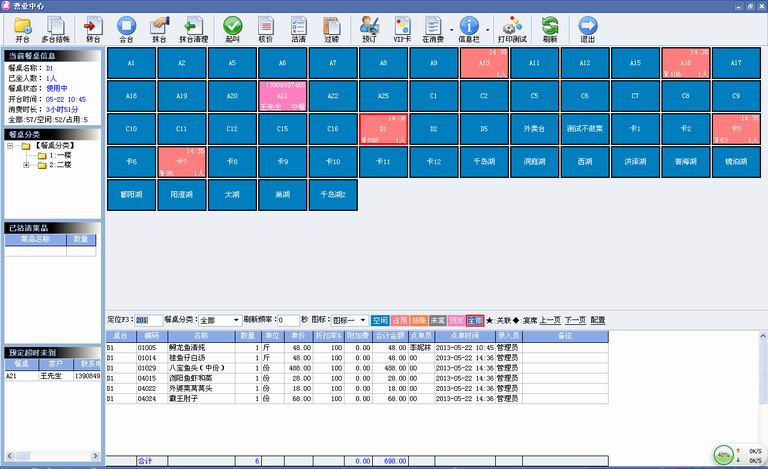
Task: Select the pink occupied table A10 tile
Action: pos(484,62)
